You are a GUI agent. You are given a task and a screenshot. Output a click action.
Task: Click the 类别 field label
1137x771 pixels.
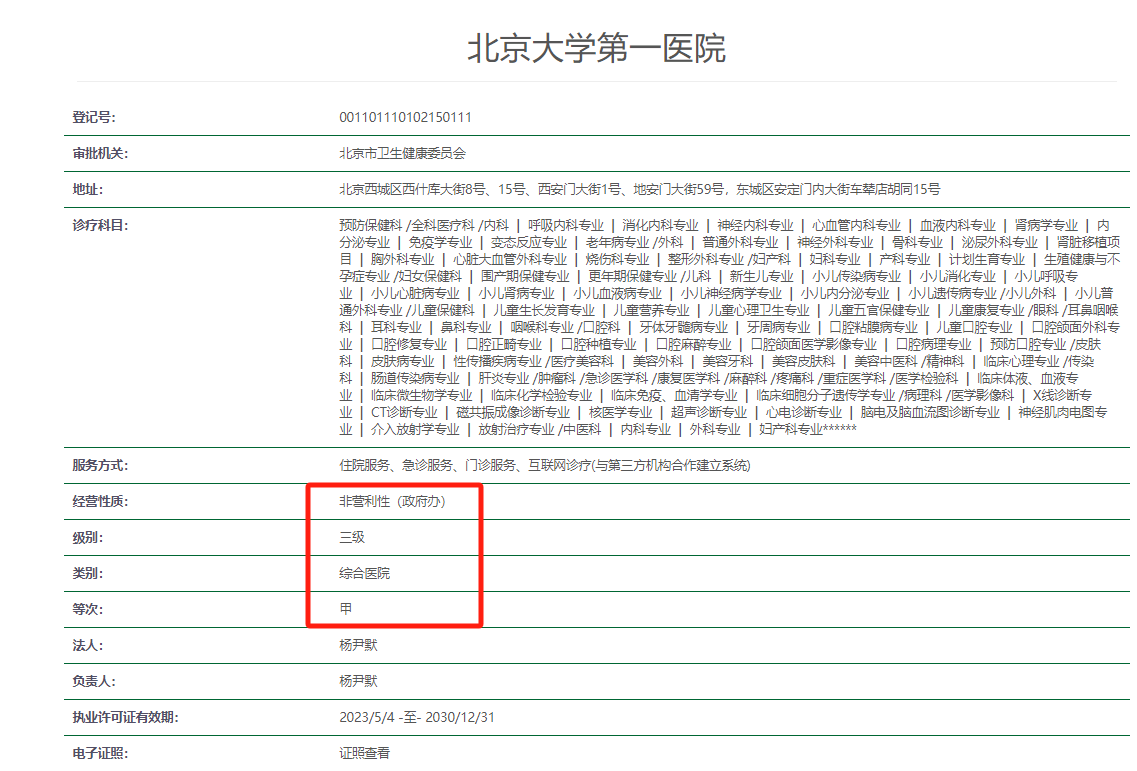pyautogui.click(x=88, y=573)
